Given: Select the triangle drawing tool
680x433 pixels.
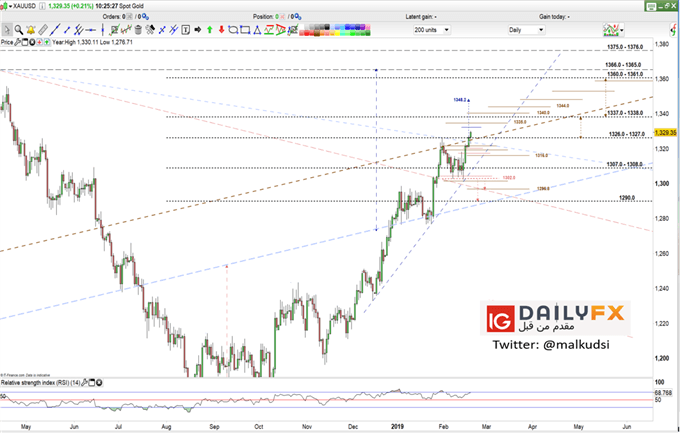Looking at the screenshot, I should pyautogui.click(x=257, y=30).
